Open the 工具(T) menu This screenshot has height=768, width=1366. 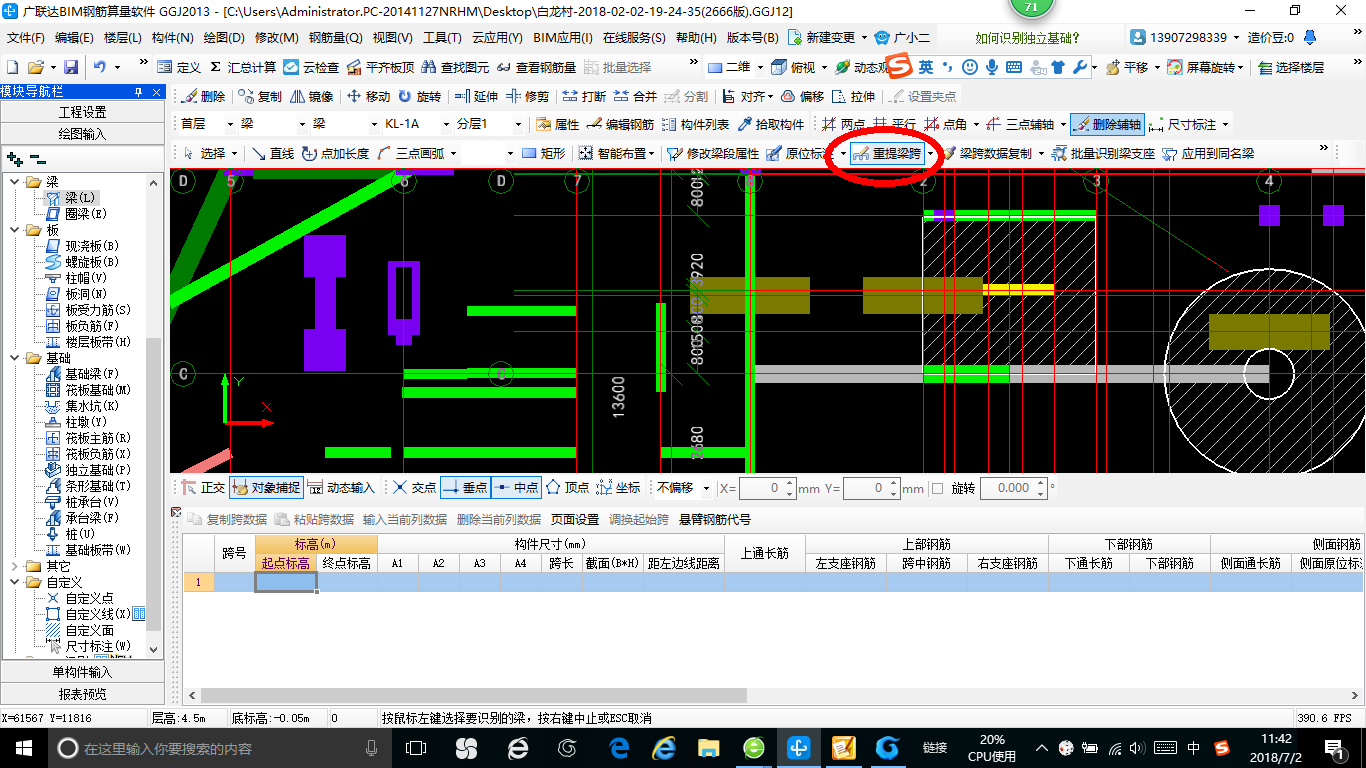point(442,38)
